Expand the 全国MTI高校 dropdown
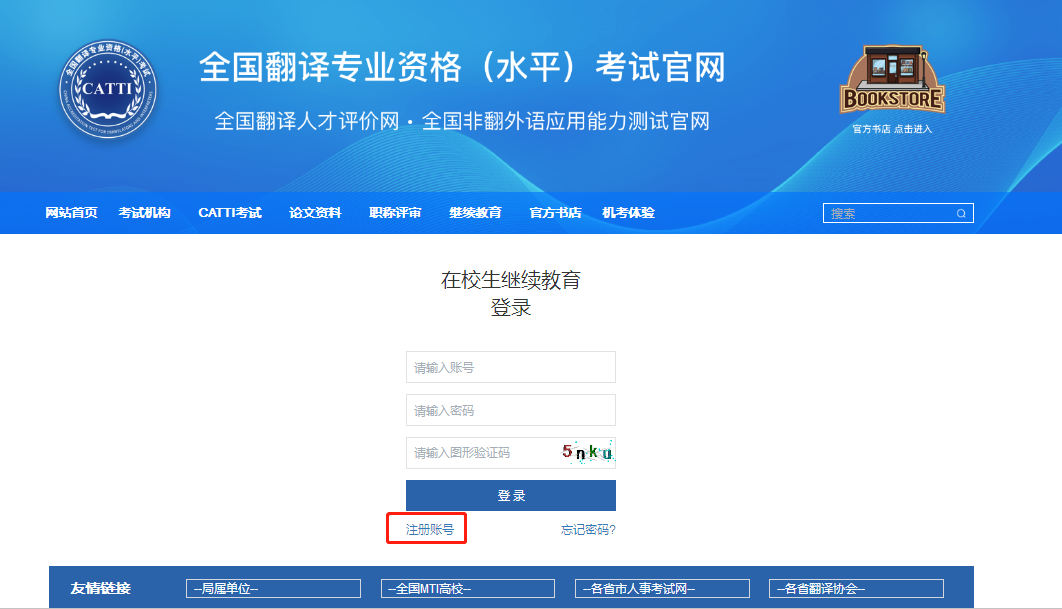Image resolution: width=1062 pixels, height=609 pixels. pyautogui.click(x=467, y=589)
